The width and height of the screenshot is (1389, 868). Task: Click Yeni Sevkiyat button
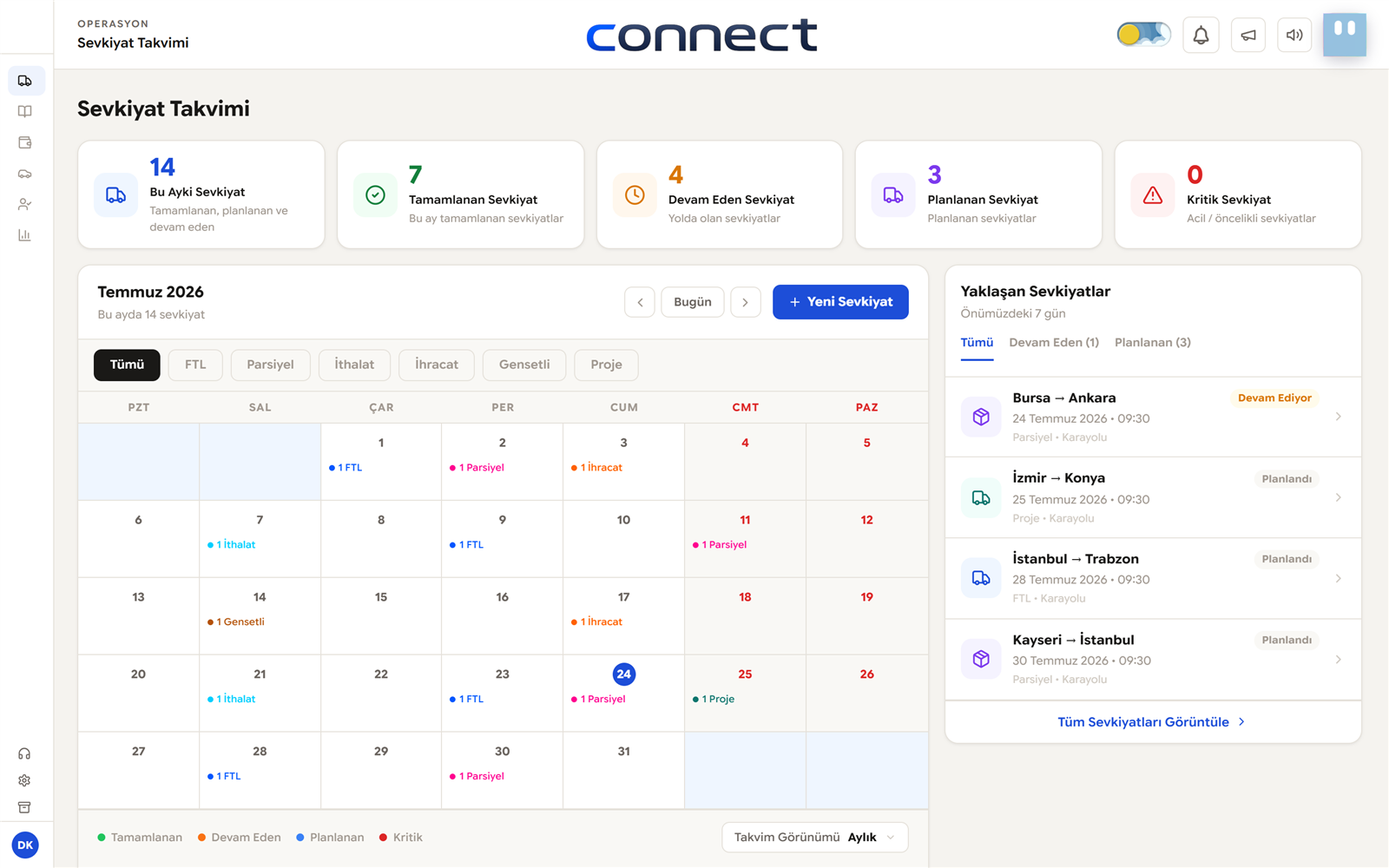pos(840,302)
